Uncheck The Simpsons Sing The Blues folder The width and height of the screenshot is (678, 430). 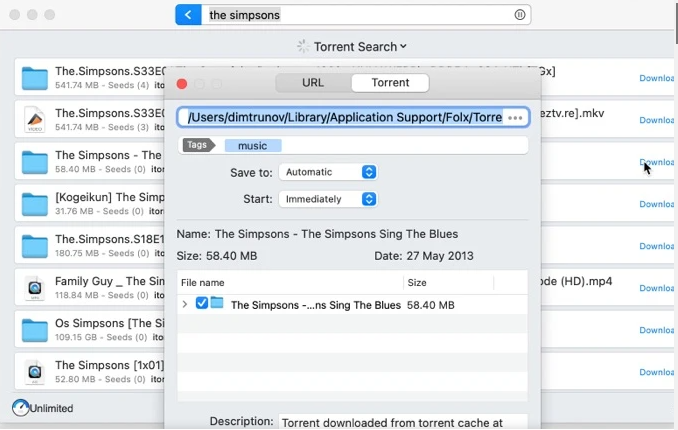point(201,303)
